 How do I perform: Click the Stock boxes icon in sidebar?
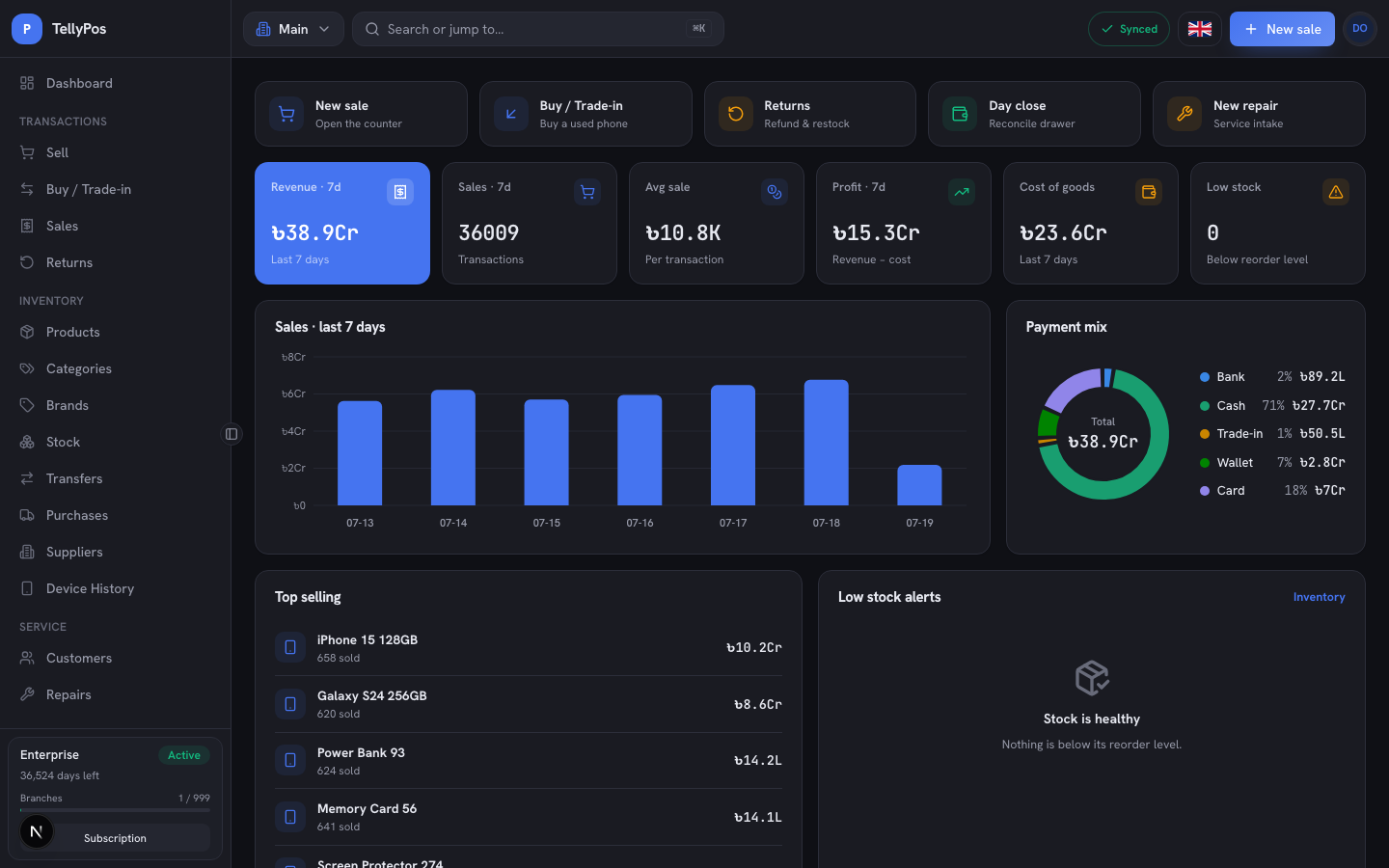pyautogui.click(x=27, y=442)
